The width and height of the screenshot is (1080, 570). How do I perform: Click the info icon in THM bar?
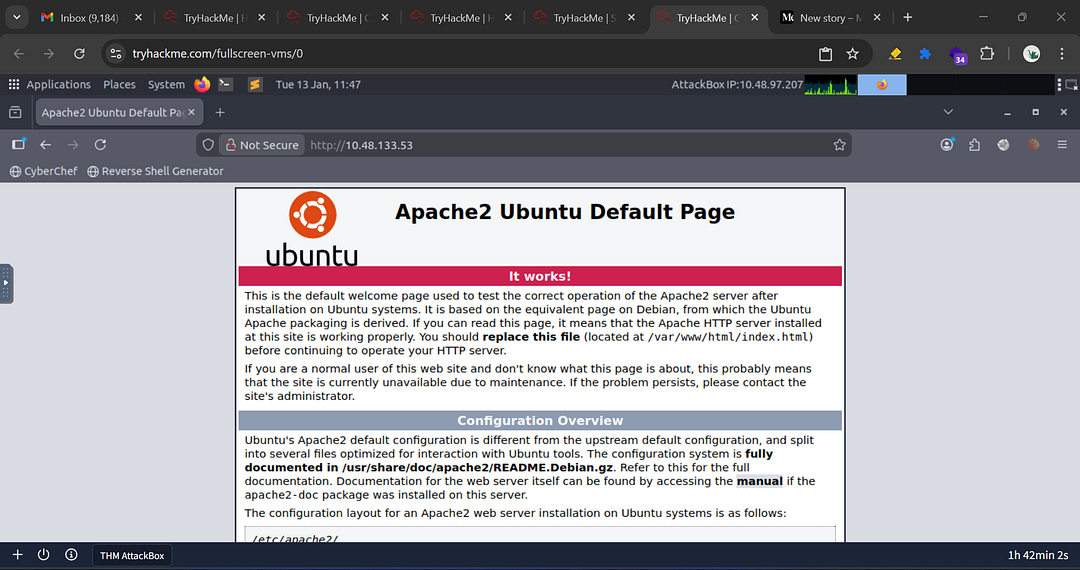[x=71, y=554]
